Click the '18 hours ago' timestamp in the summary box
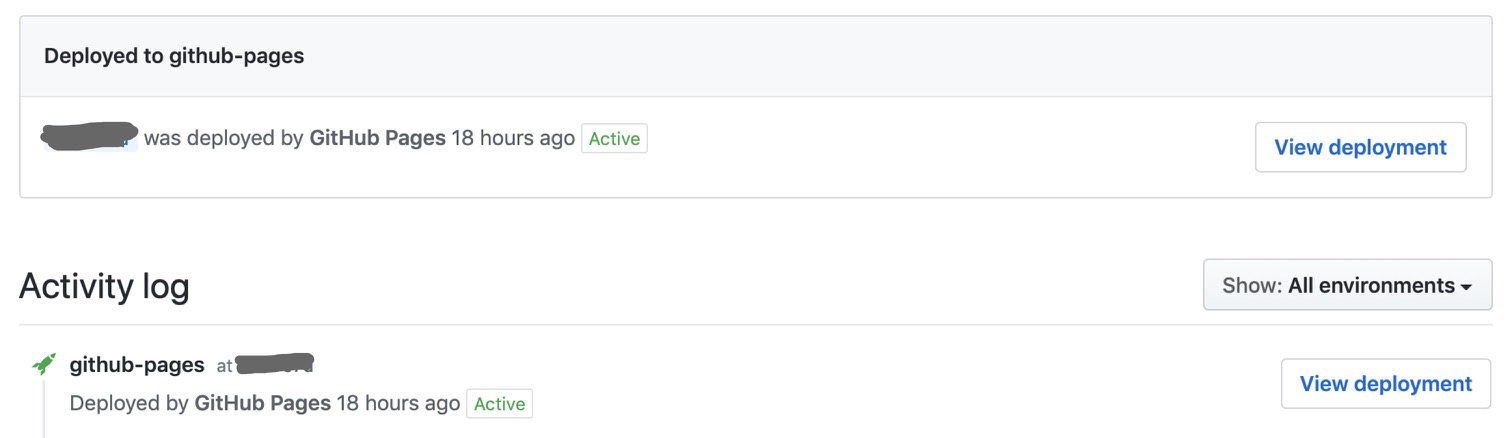Screen dimensions: 1512x438 513,138
